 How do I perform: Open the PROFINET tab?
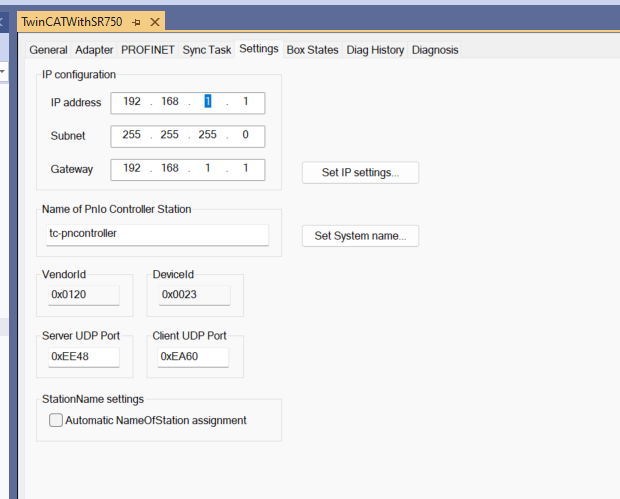(147, 50)
